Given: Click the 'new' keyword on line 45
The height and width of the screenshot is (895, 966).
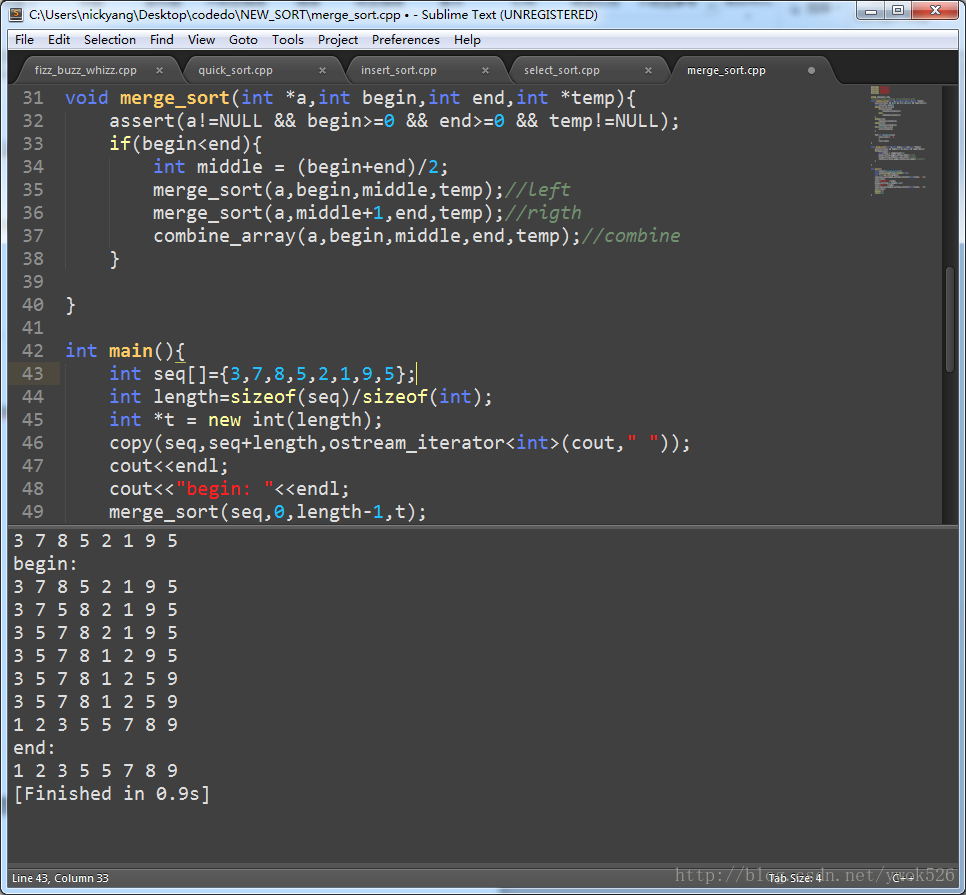Looking at the screenshot, I should click(224, 420).
